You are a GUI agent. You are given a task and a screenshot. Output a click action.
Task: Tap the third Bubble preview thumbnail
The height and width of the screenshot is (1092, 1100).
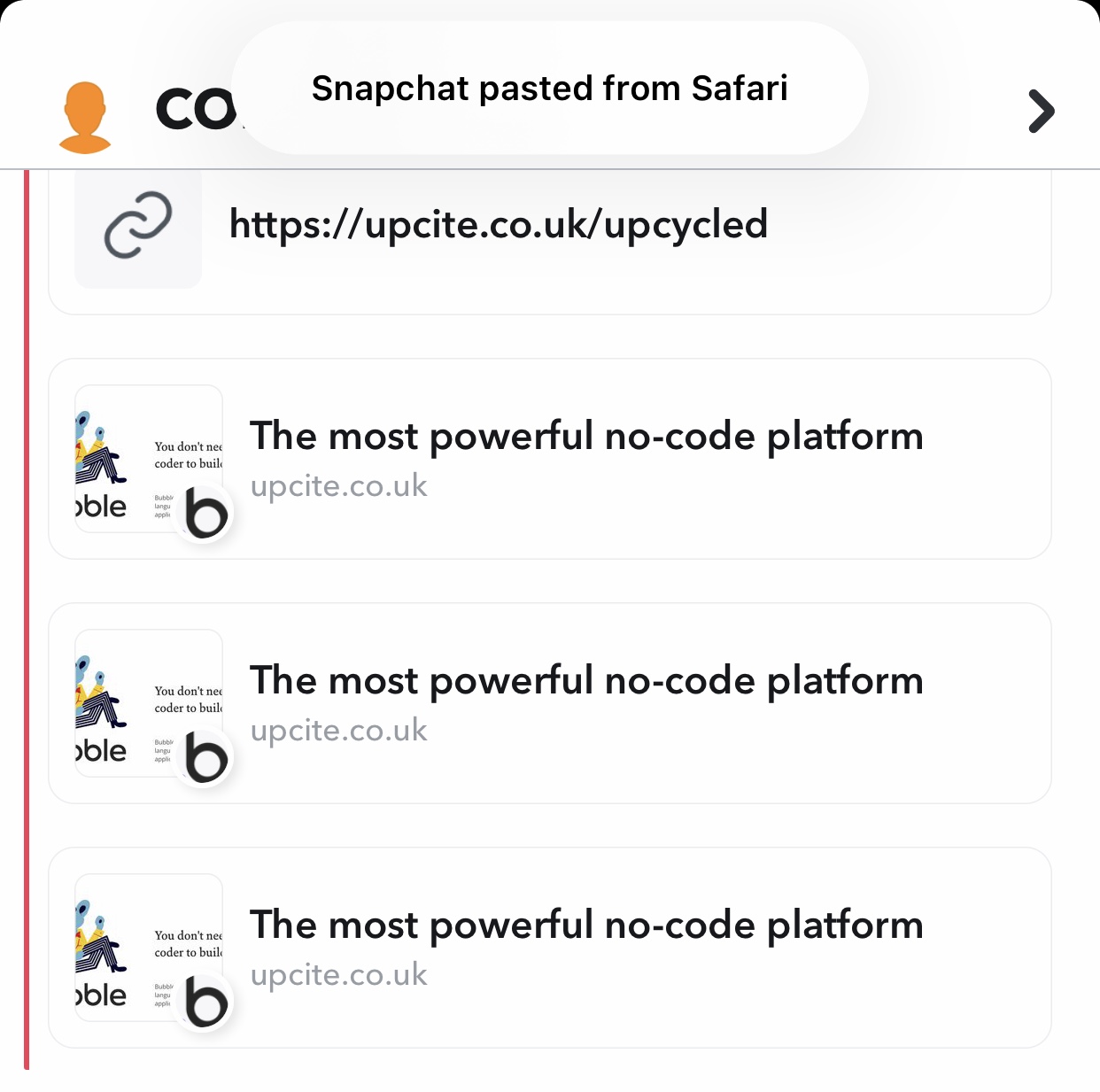149,948
